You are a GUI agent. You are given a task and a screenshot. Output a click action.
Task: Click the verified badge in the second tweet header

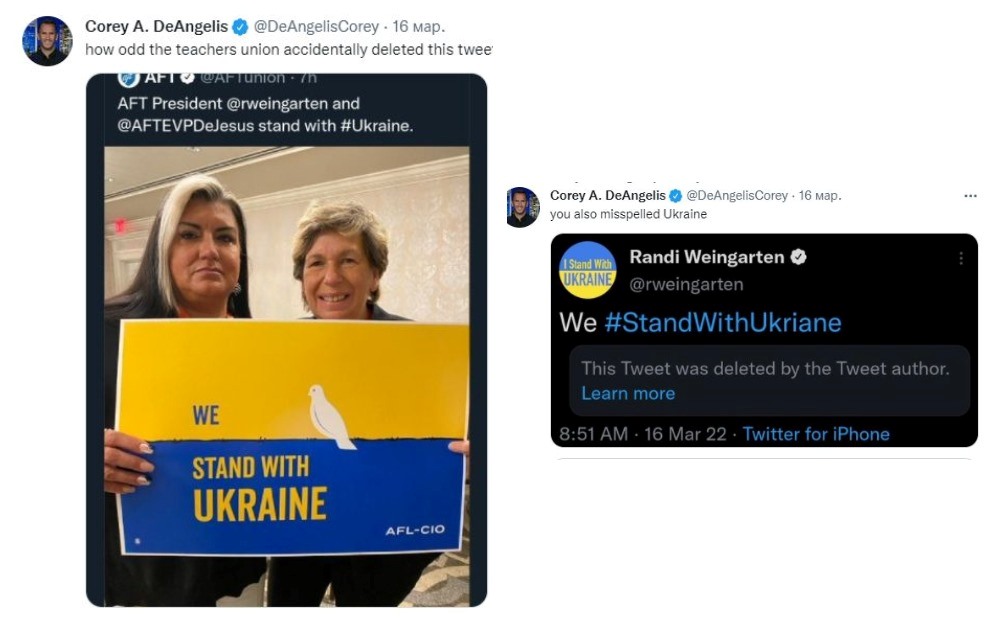[x=676, y=196]
